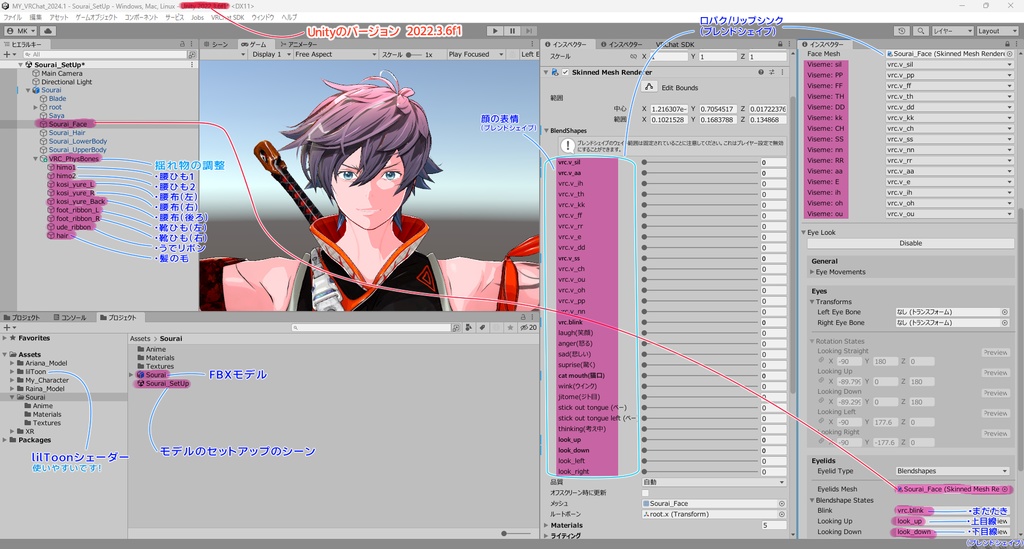Click the Eye Look Disable button

pos(910,243)
